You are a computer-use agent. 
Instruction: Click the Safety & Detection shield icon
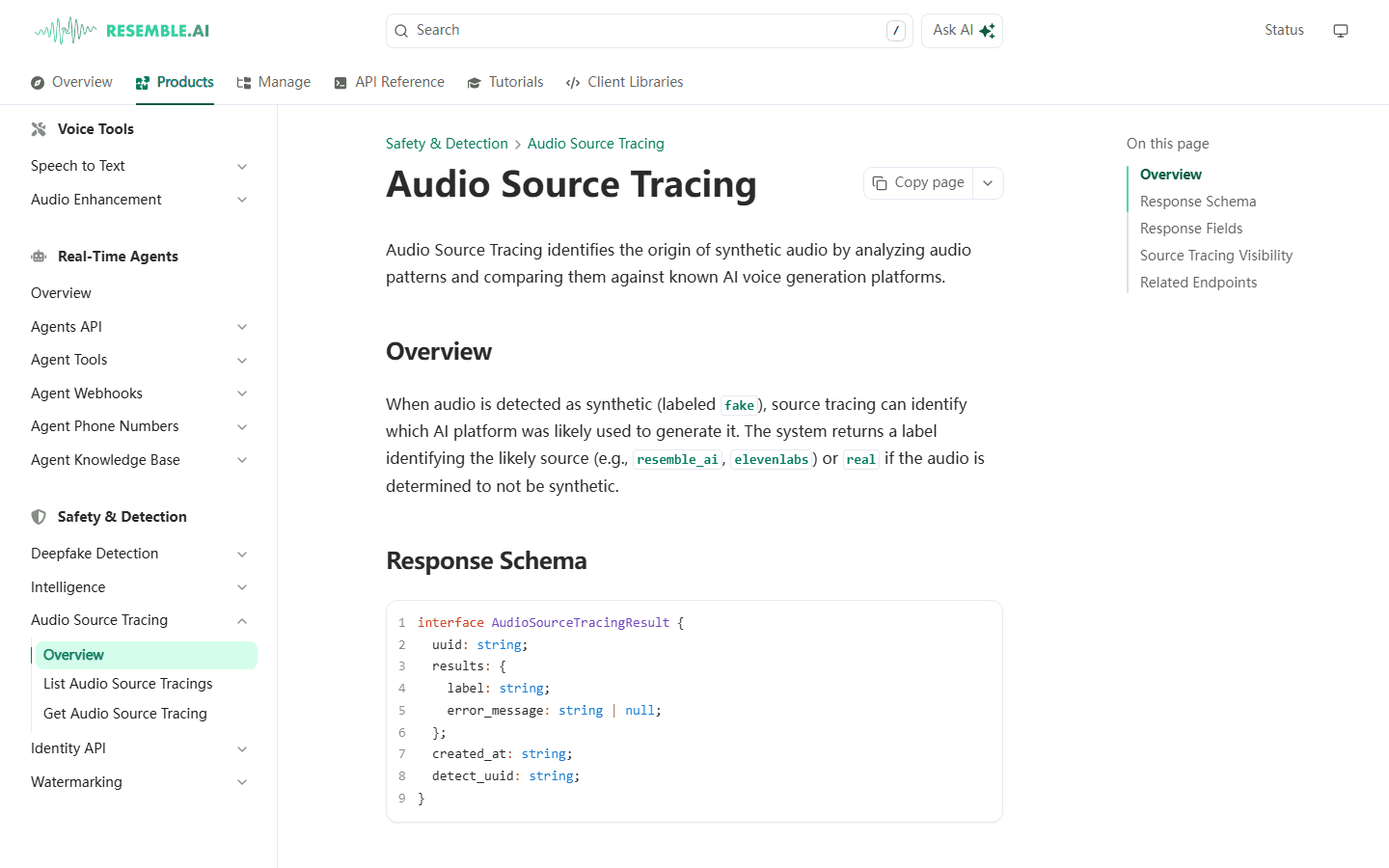point(39,517)
